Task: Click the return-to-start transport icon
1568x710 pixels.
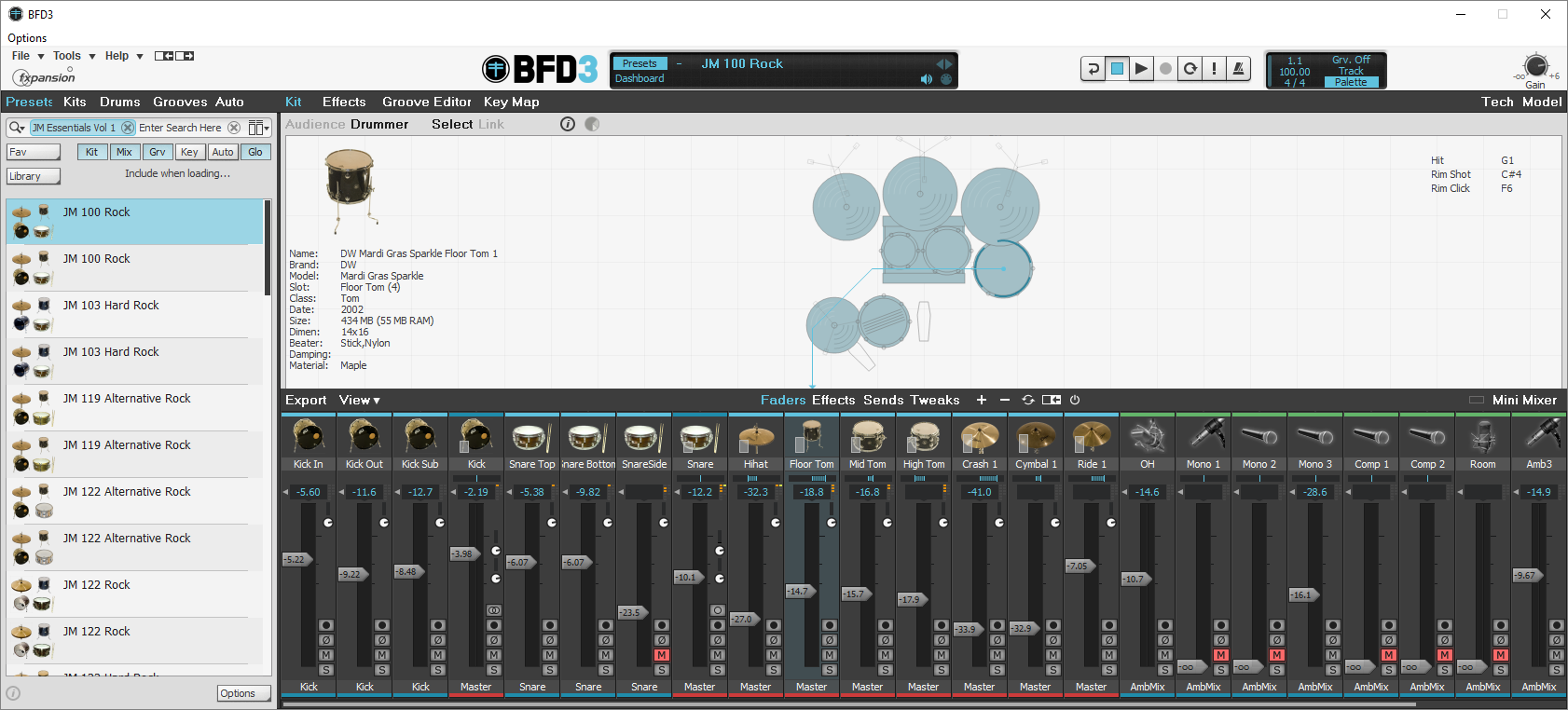Action: (x=1093, y=68)
